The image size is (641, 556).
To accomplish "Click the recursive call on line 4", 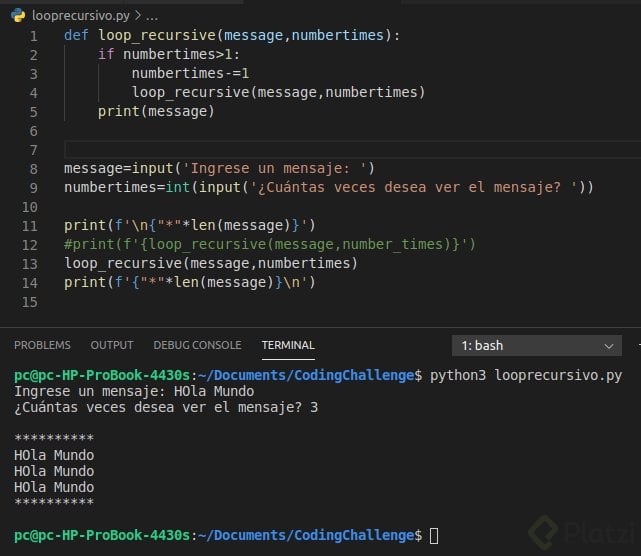I will tap(278, 92).
